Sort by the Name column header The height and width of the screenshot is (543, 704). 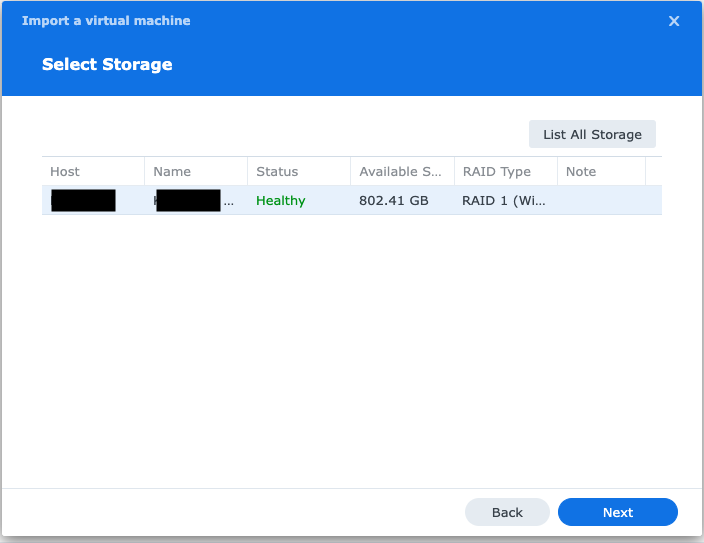[196, 171]
